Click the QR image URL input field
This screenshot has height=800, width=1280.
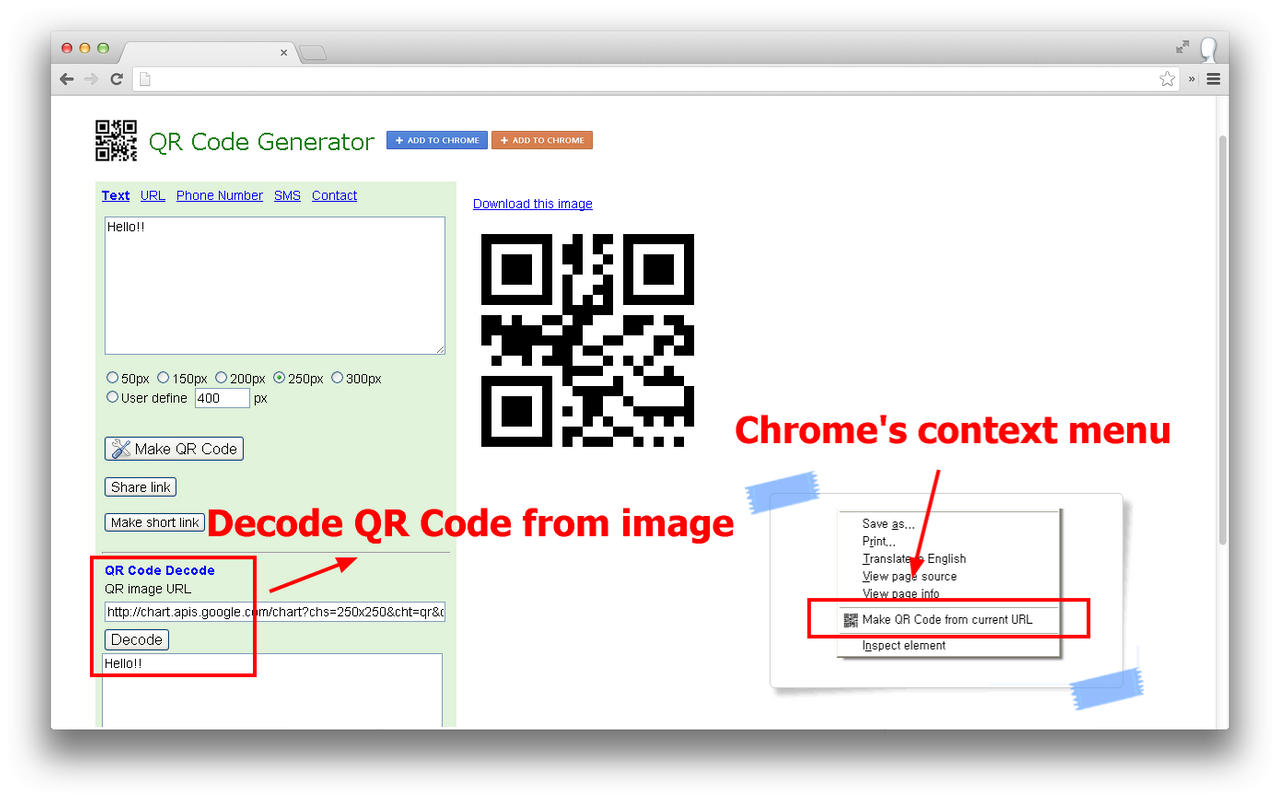tap(274, 611)
